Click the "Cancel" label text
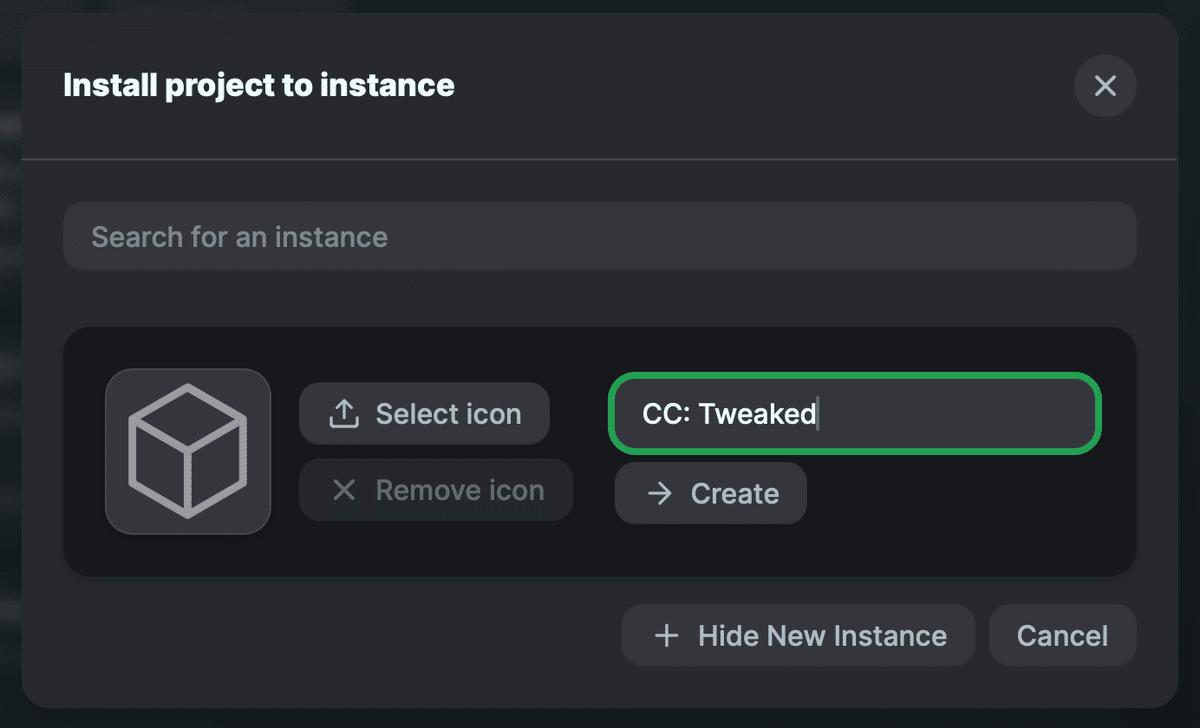This screenshot has height=728, width=1200. click(x=1062, y=636)
